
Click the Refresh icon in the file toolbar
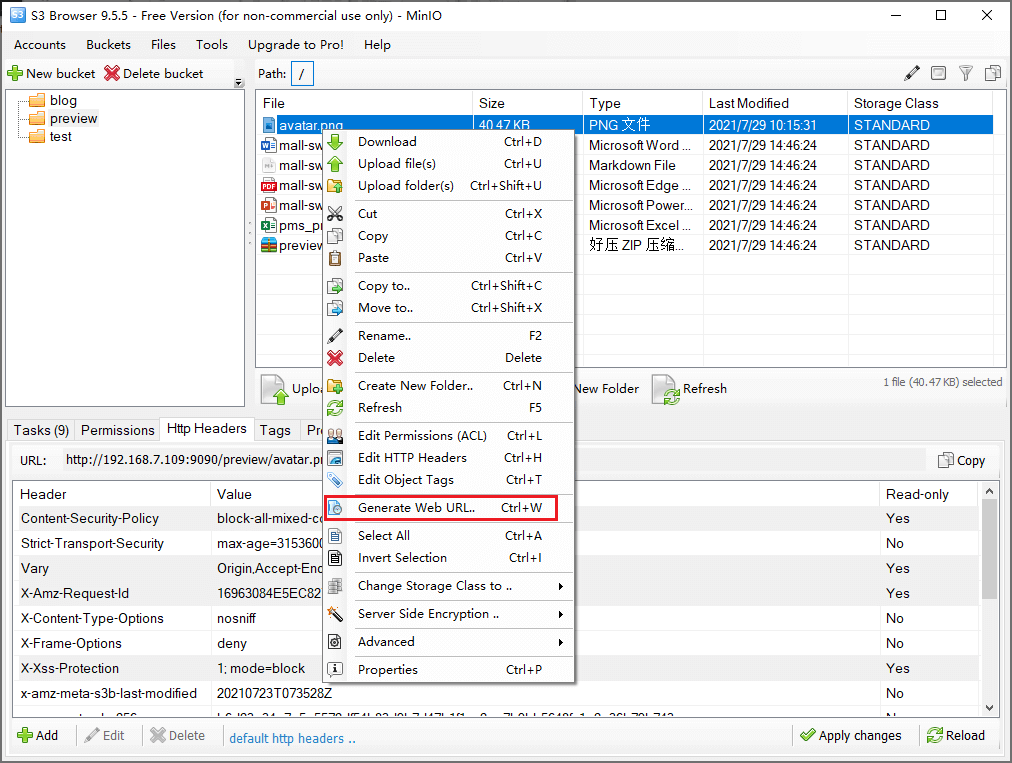pos(667,389)
